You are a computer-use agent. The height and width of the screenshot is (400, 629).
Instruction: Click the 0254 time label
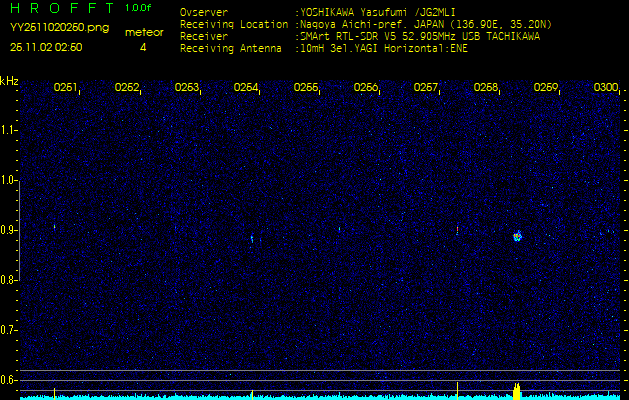(246, 87)
